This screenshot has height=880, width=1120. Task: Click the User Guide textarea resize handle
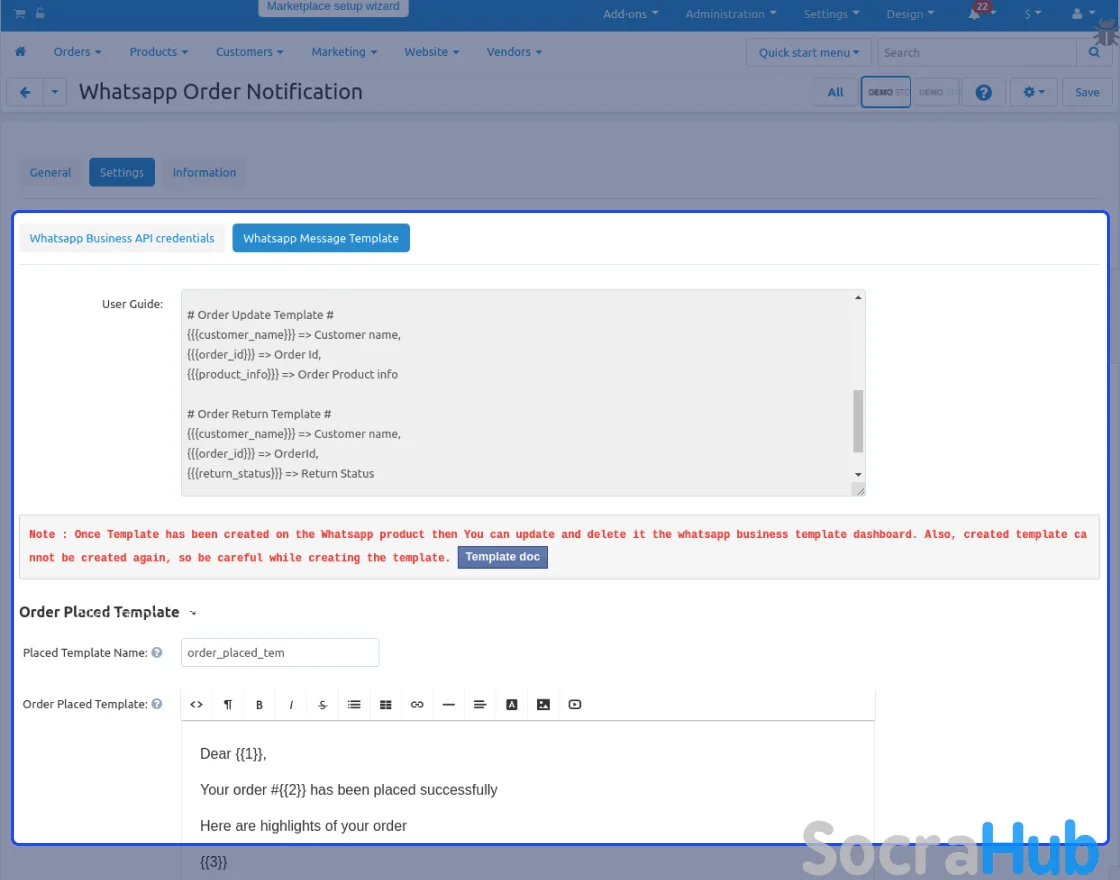pos(860,490)
